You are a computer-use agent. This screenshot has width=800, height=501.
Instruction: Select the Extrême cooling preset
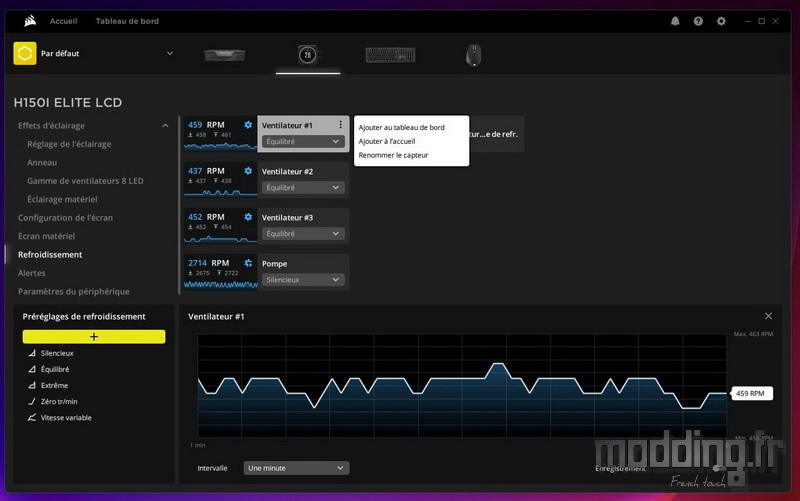tap(54, 385)
